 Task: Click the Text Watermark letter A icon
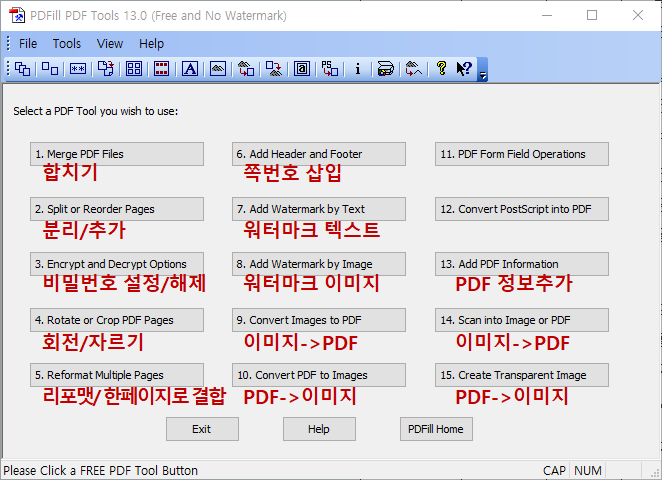(190, 69)
